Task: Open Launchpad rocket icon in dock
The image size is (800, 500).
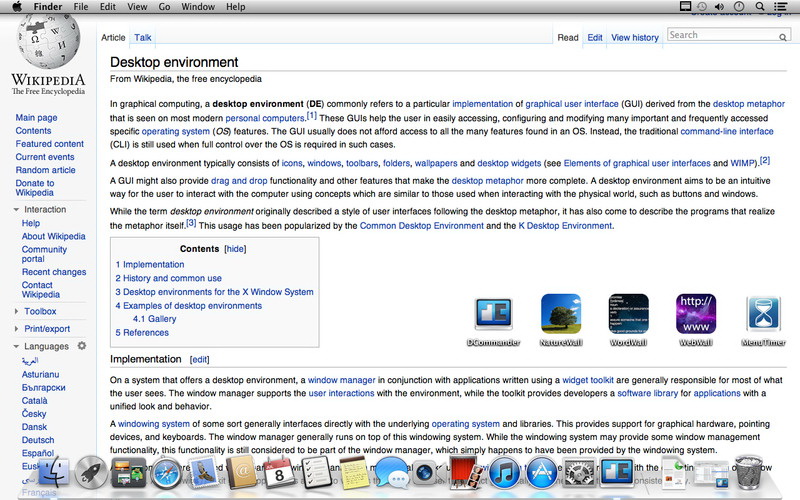Action: click(91, 473)
